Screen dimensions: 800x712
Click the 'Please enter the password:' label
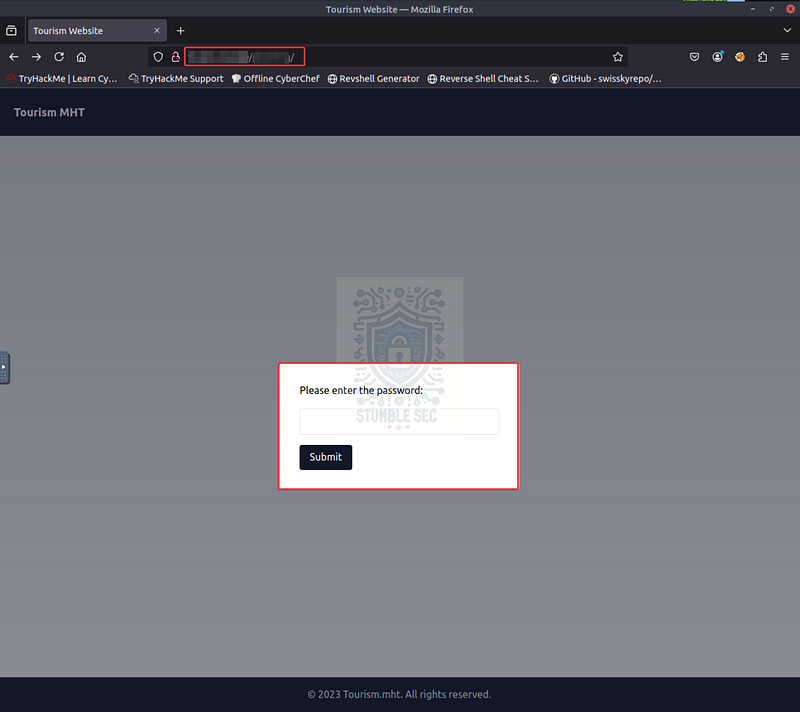pyautogui.click(x=361, y=390)
